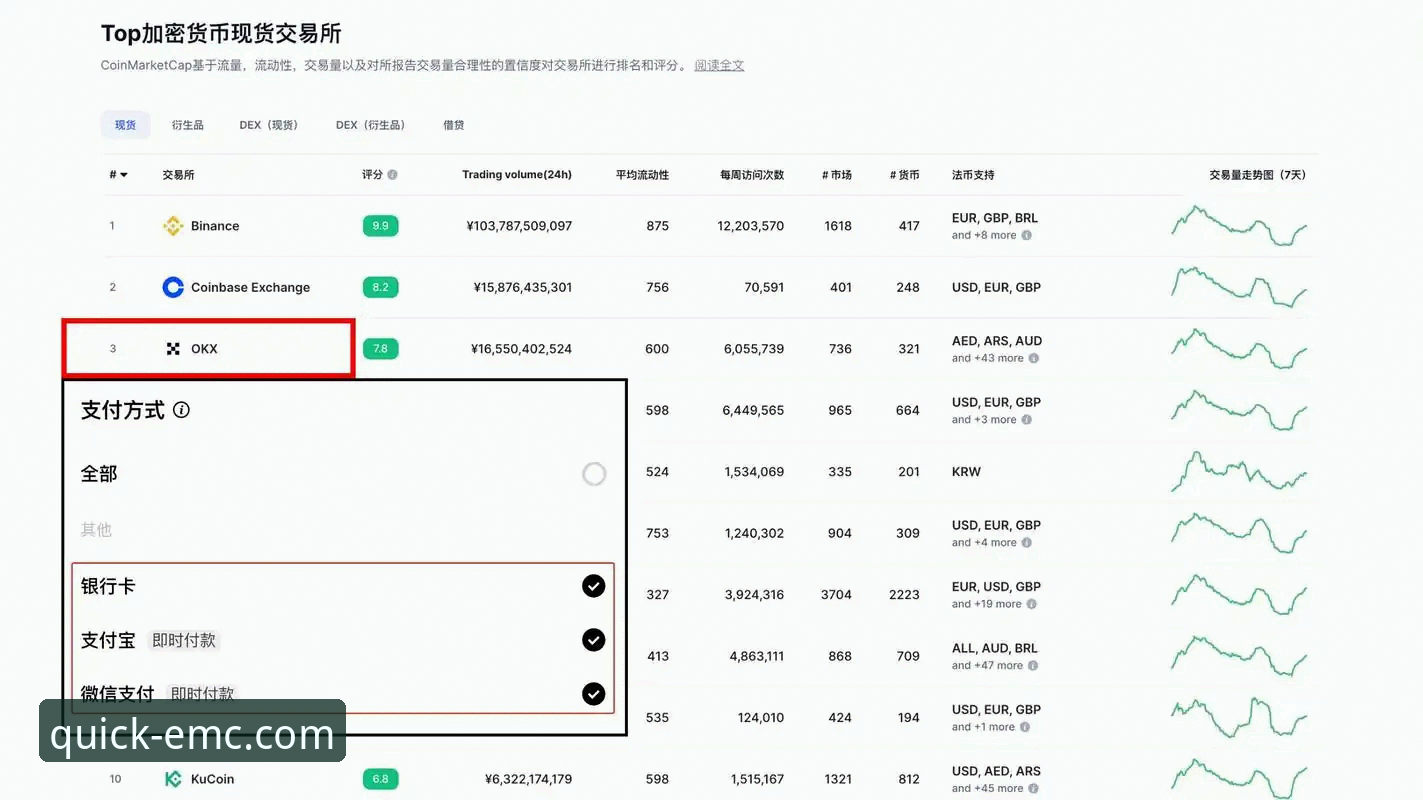1423x800 pixels.
Task: Open Coinbase Exchange's 7-day volume chart
Action: [x=1239, y=288]
